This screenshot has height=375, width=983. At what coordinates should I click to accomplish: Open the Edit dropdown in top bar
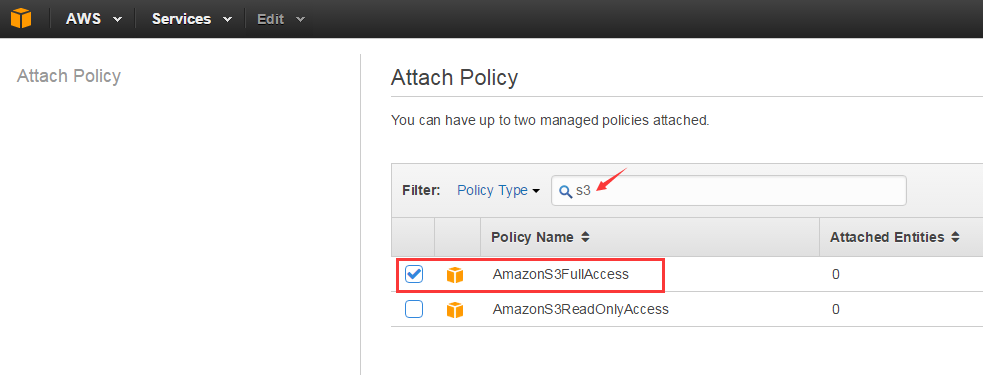[x=281, y=19]
